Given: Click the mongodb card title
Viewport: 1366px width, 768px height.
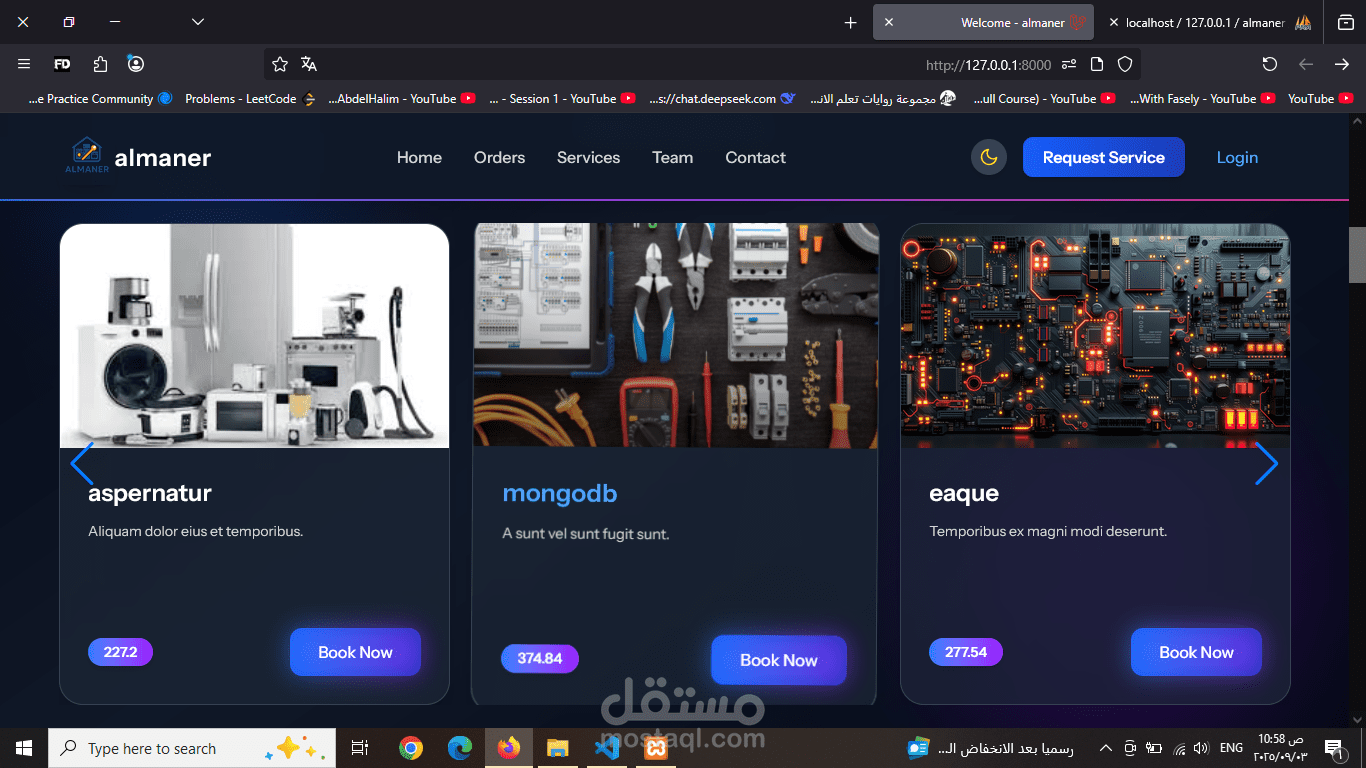Looking at the screenshot, I should pos(560,494).
